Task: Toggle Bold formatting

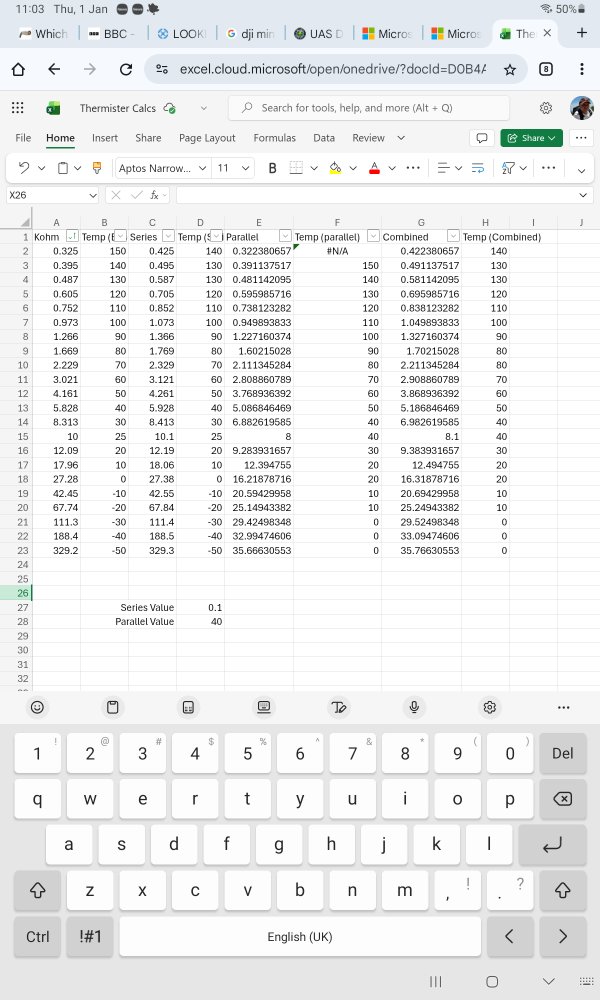Action: pos(272,168)
